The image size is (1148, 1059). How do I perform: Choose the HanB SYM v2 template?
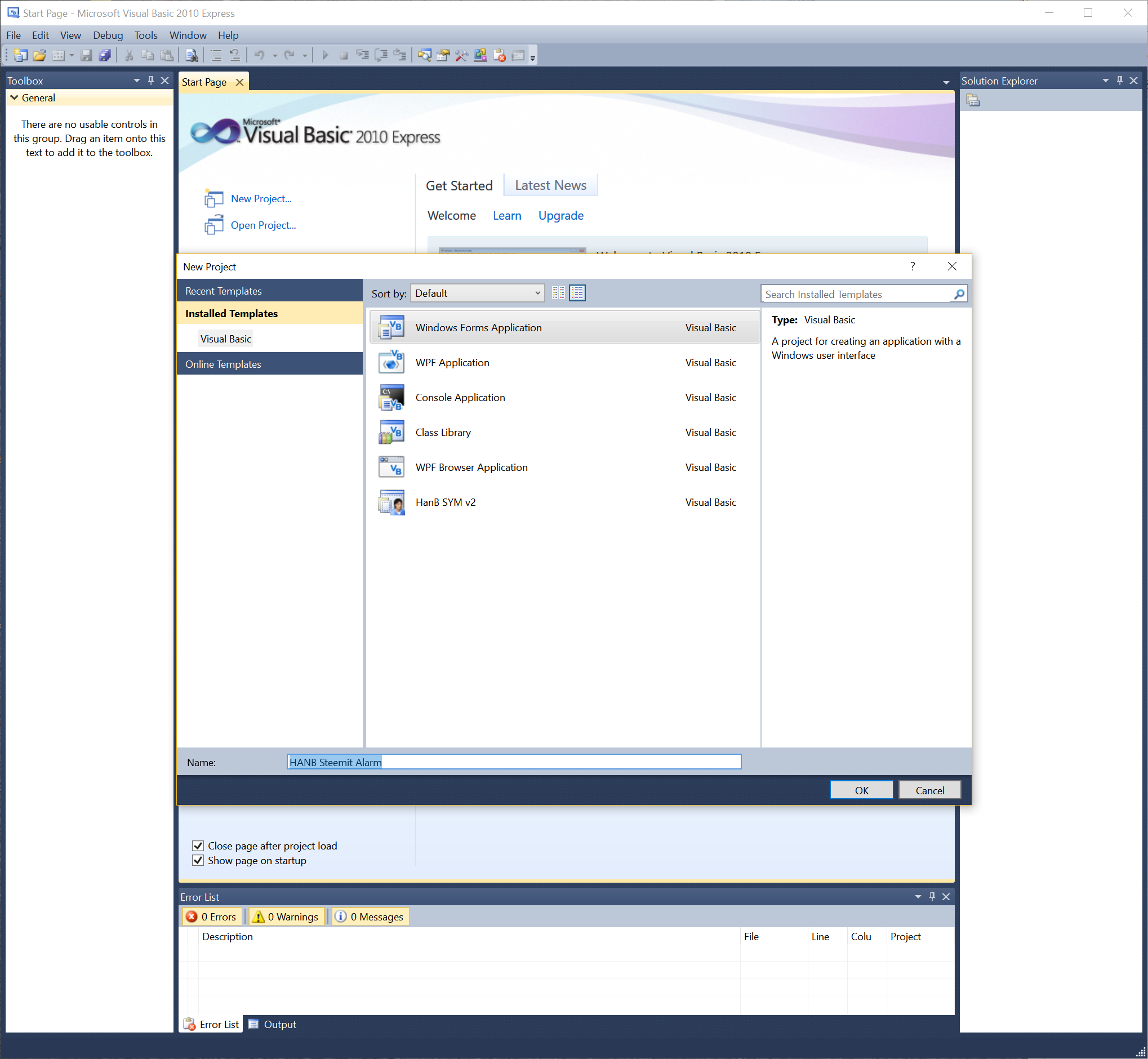point(445,502)
